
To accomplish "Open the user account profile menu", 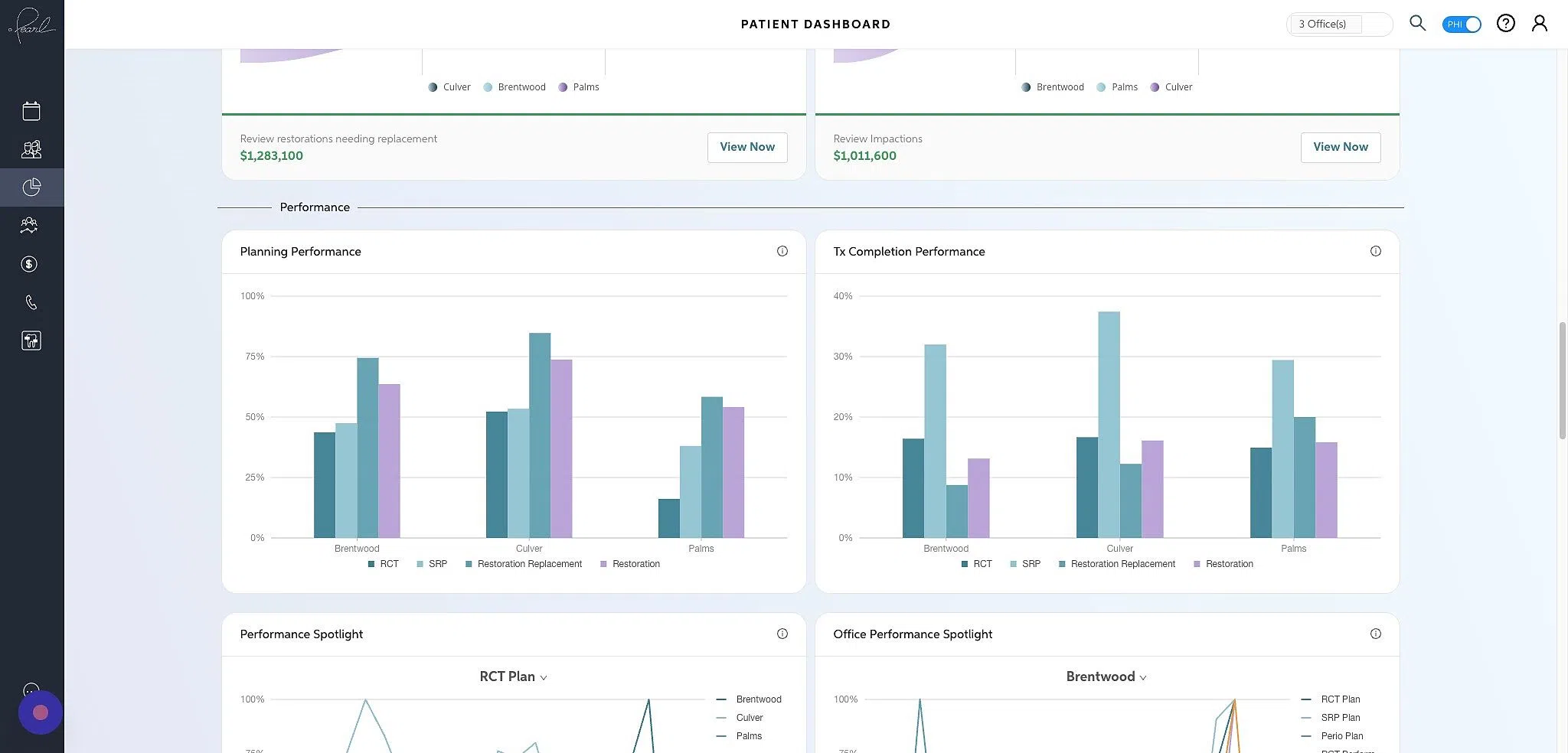I will click(1540, 23).
